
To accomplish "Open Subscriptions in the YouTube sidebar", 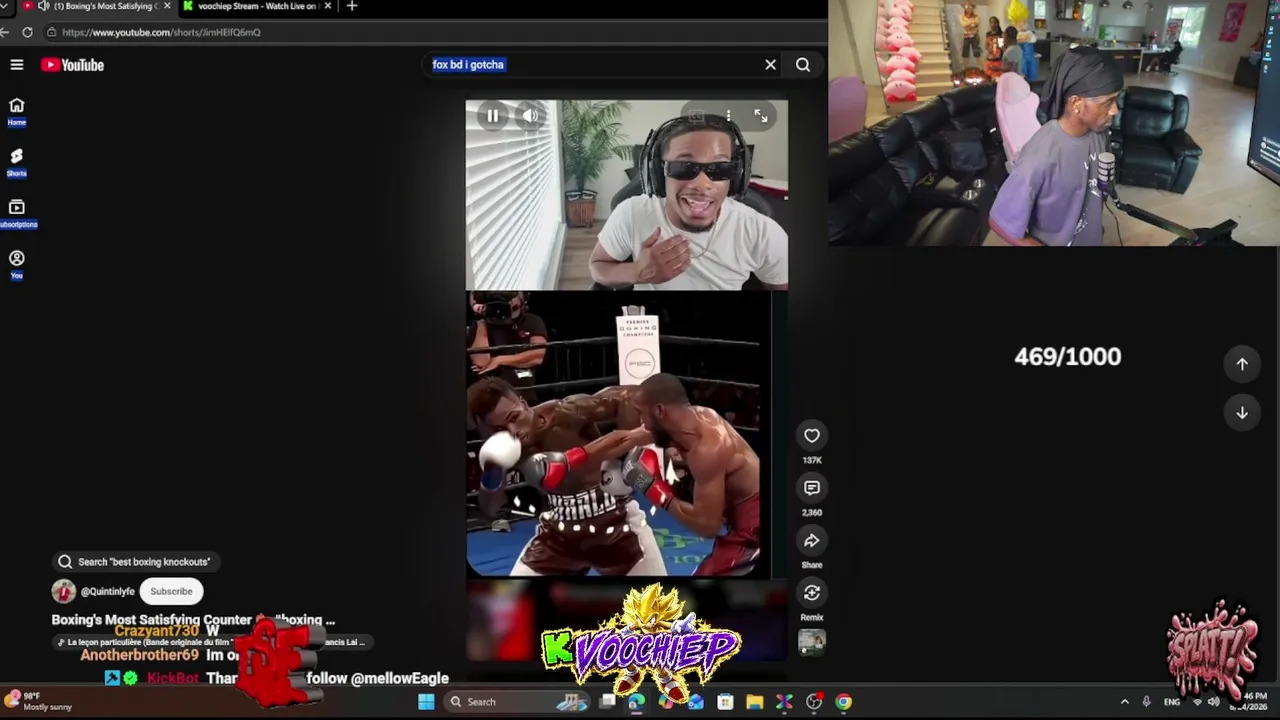I will 17,214.
